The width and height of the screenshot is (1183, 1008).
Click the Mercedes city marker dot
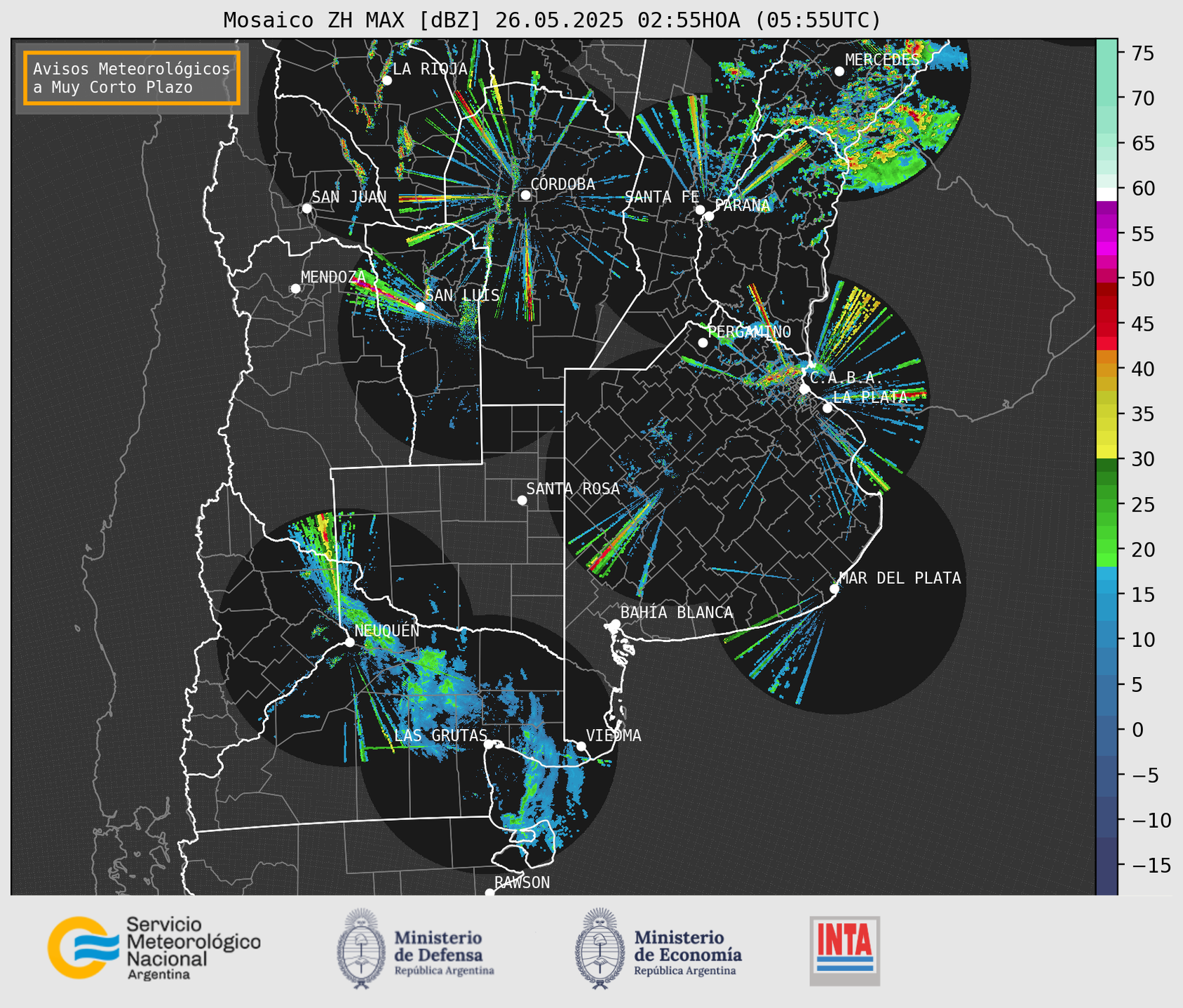click(839, 71)
